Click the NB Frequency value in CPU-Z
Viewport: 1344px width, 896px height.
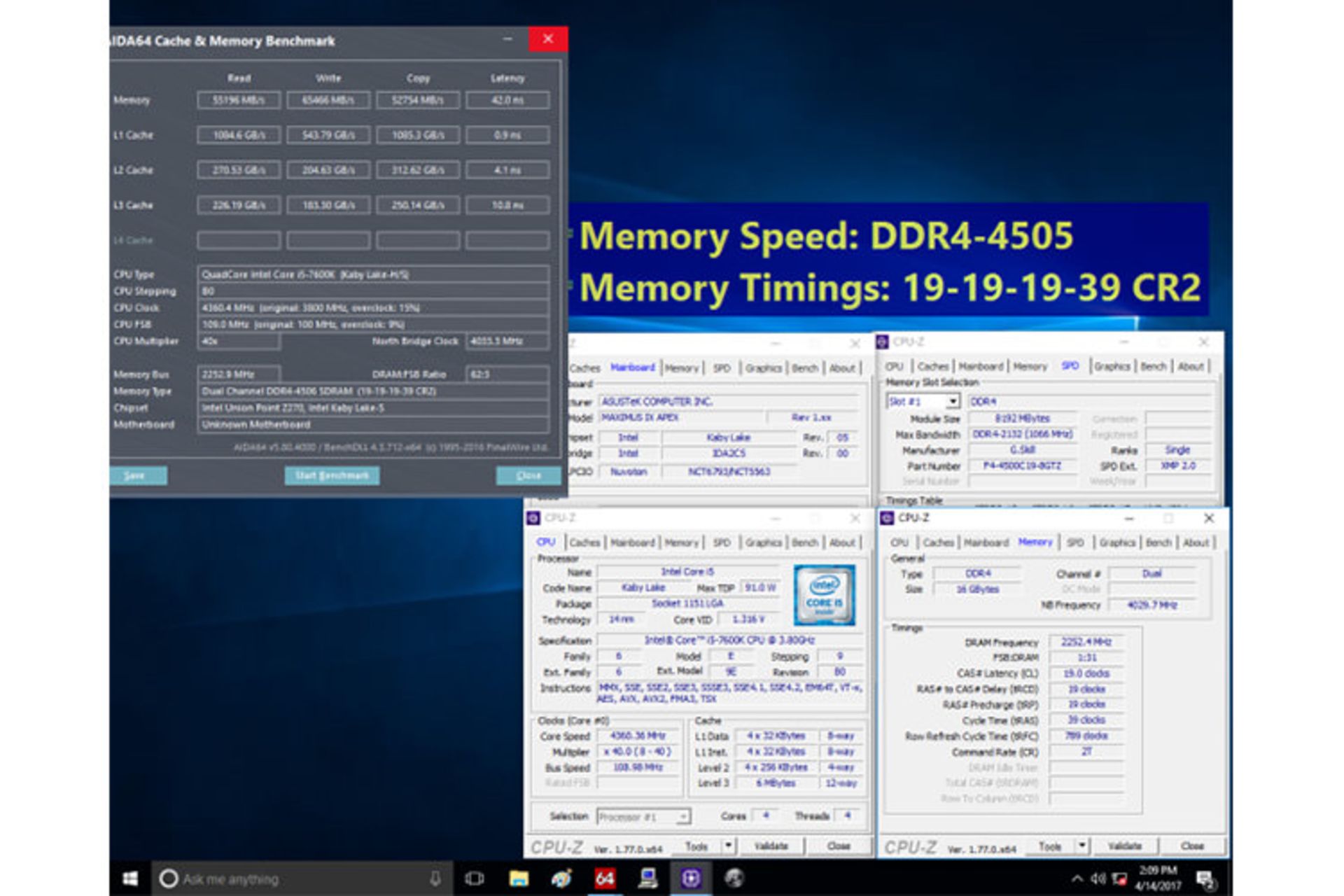(x=1151, y=605)
